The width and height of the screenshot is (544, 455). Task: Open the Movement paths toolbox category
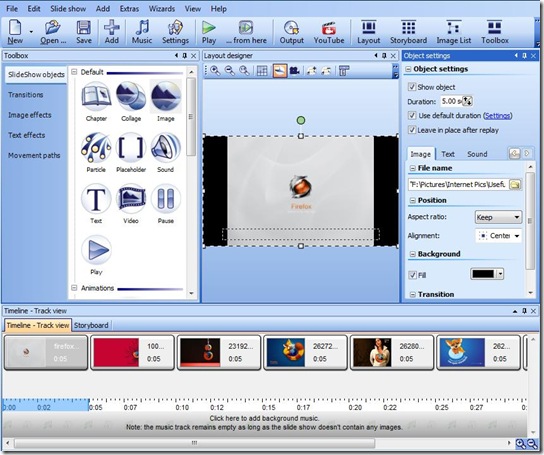pos(34,155)
